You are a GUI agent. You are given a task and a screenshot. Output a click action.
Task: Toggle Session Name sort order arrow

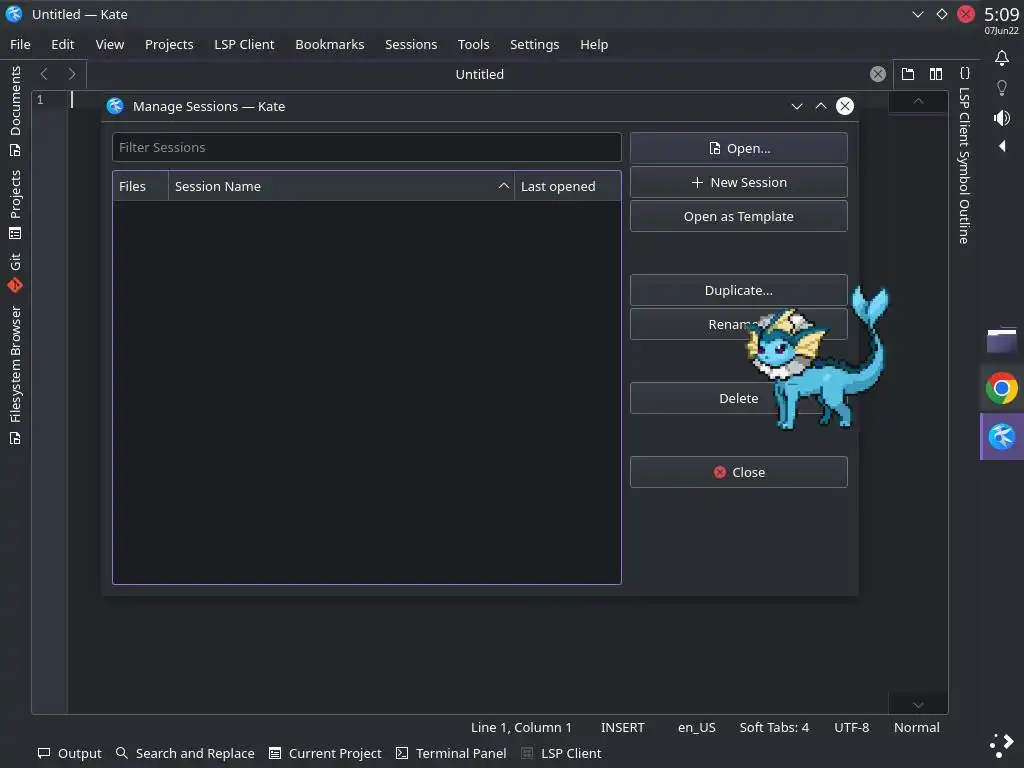504,186
